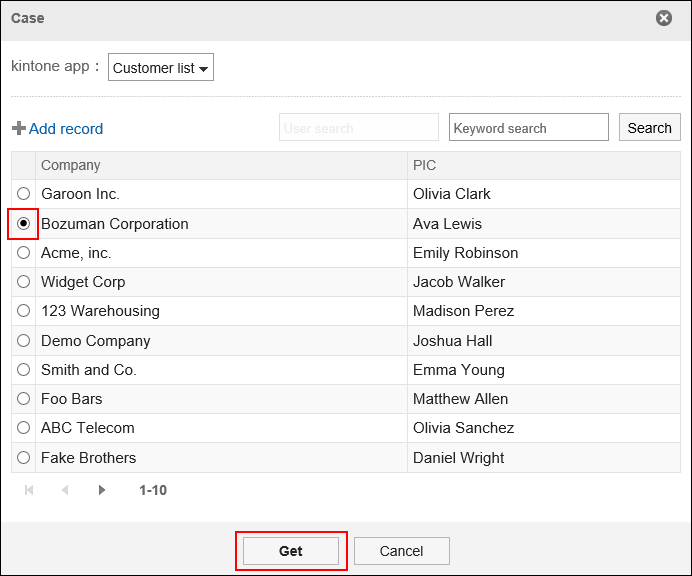Screen dimensions: 692x576
Task: Click the PIC column header
Action: [x=544, y=166]
